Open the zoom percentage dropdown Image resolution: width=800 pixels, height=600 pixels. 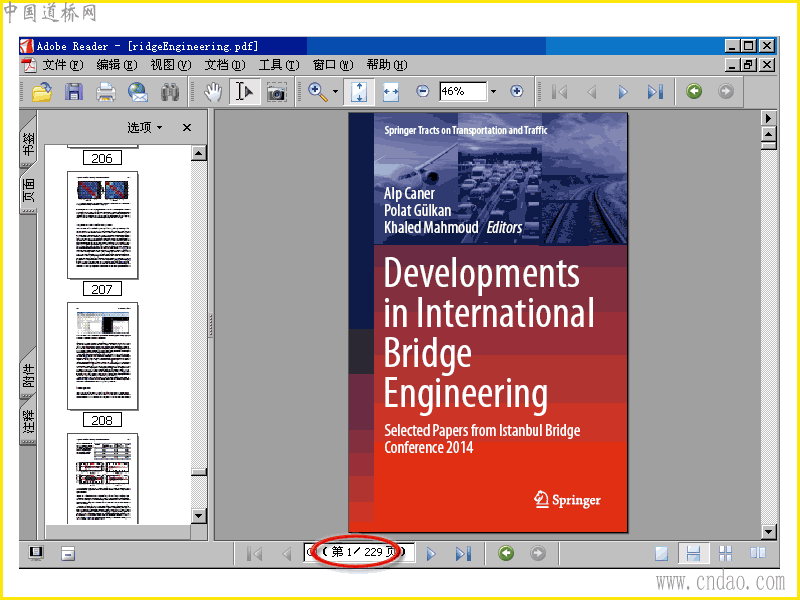tap(493, 92)
